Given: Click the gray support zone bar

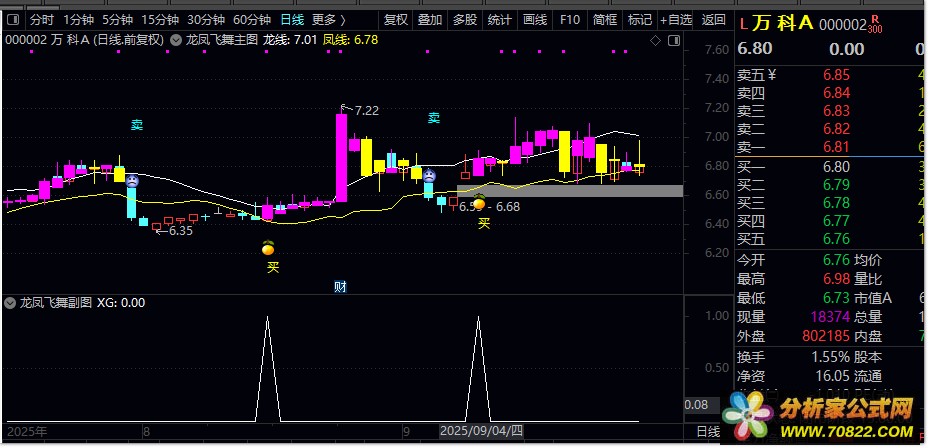Looking at the screenshot, I should click(570, 191).
